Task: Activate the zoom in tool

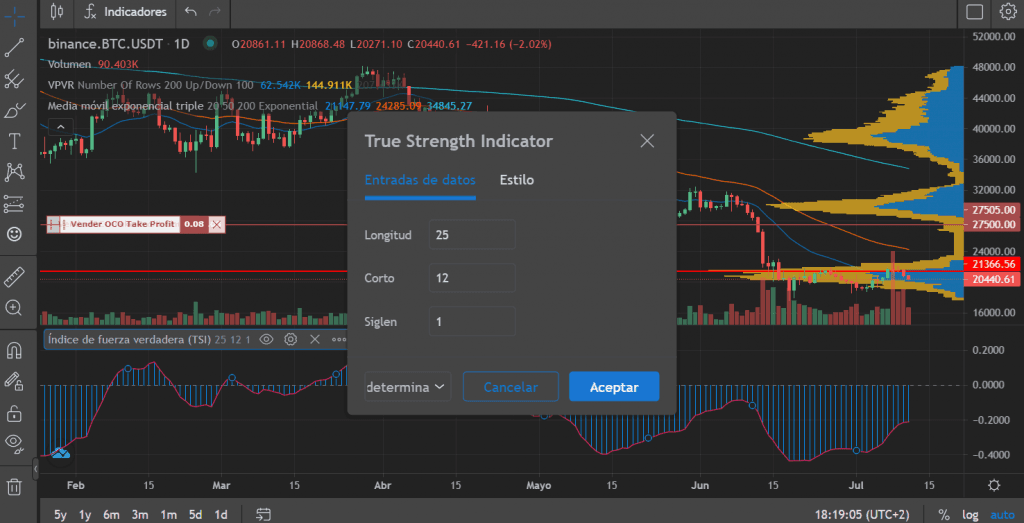Action: 14,308
